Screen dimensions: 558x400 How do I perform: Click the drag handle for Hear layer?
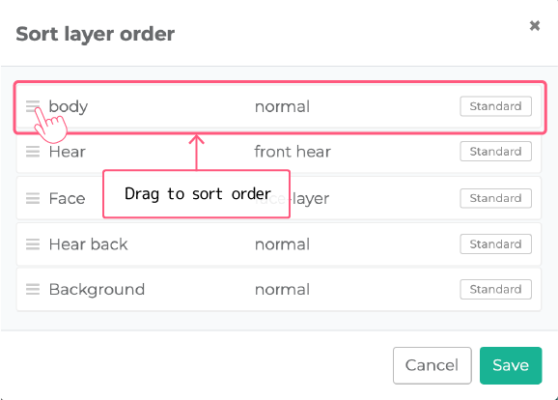pyautogui.click(x=33, y=152)
